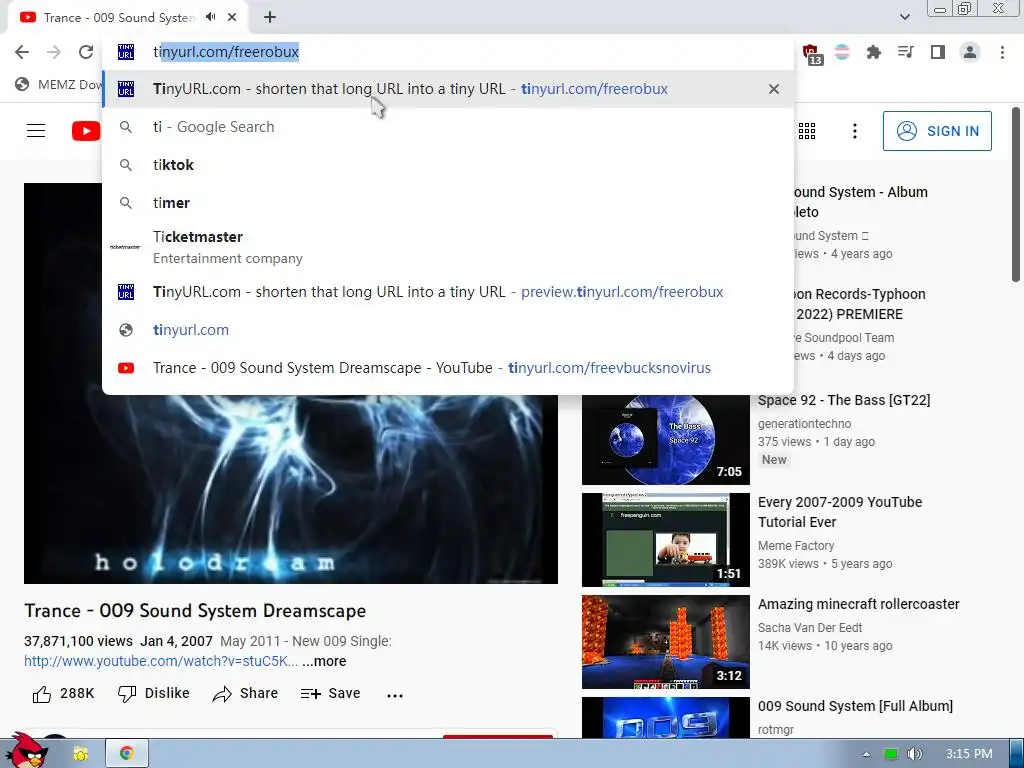Toggle the side panel icon

click(938, 52)
